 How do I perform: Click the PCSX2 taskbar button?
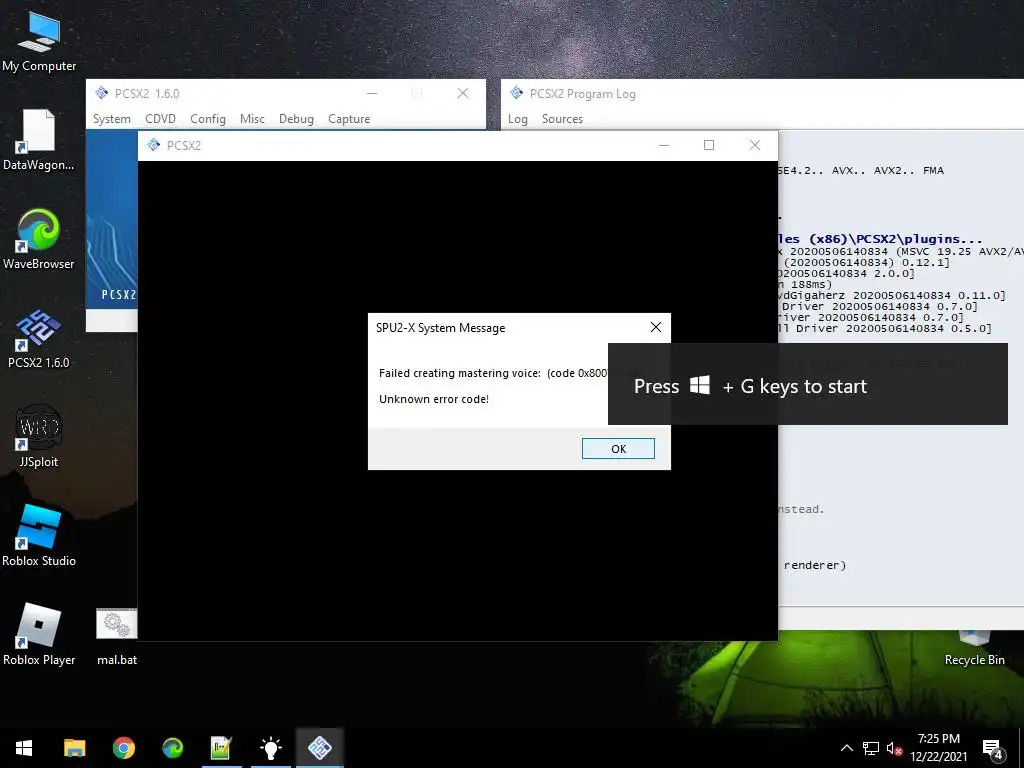pos(319,748)
